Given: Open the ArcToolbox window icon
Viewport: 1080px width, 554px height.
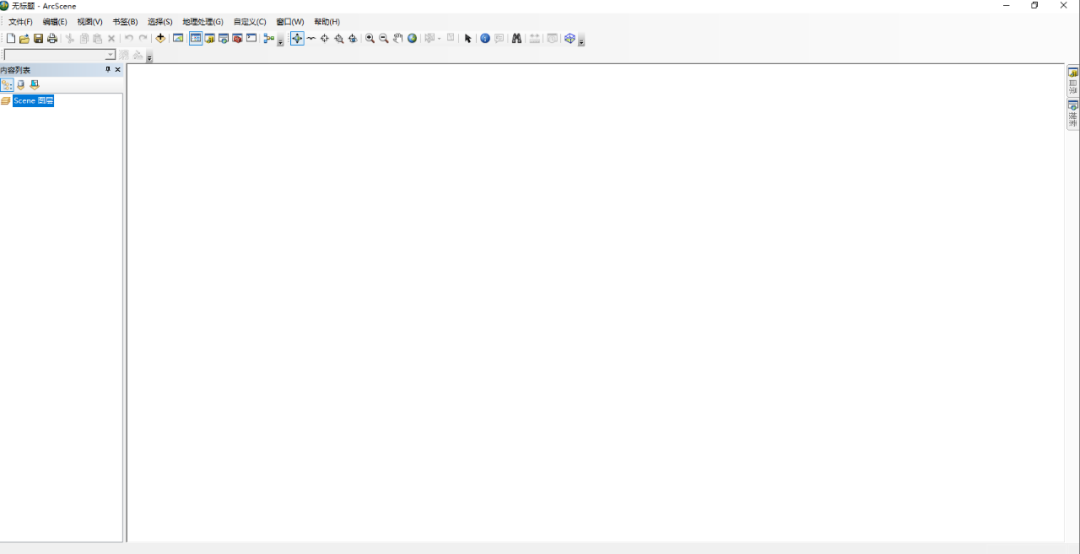Looking at the screenshot, I should pyautogui.click(x=237, y=38).
